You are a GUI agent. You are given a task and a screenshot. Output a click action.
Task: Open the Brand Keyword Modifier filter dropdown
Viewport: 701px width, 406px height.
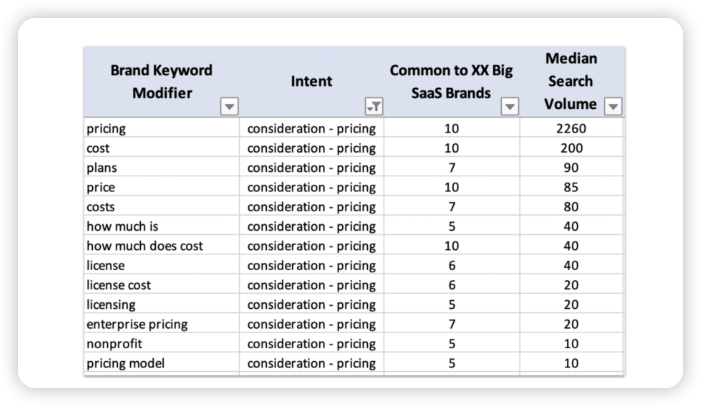point(230,107)
